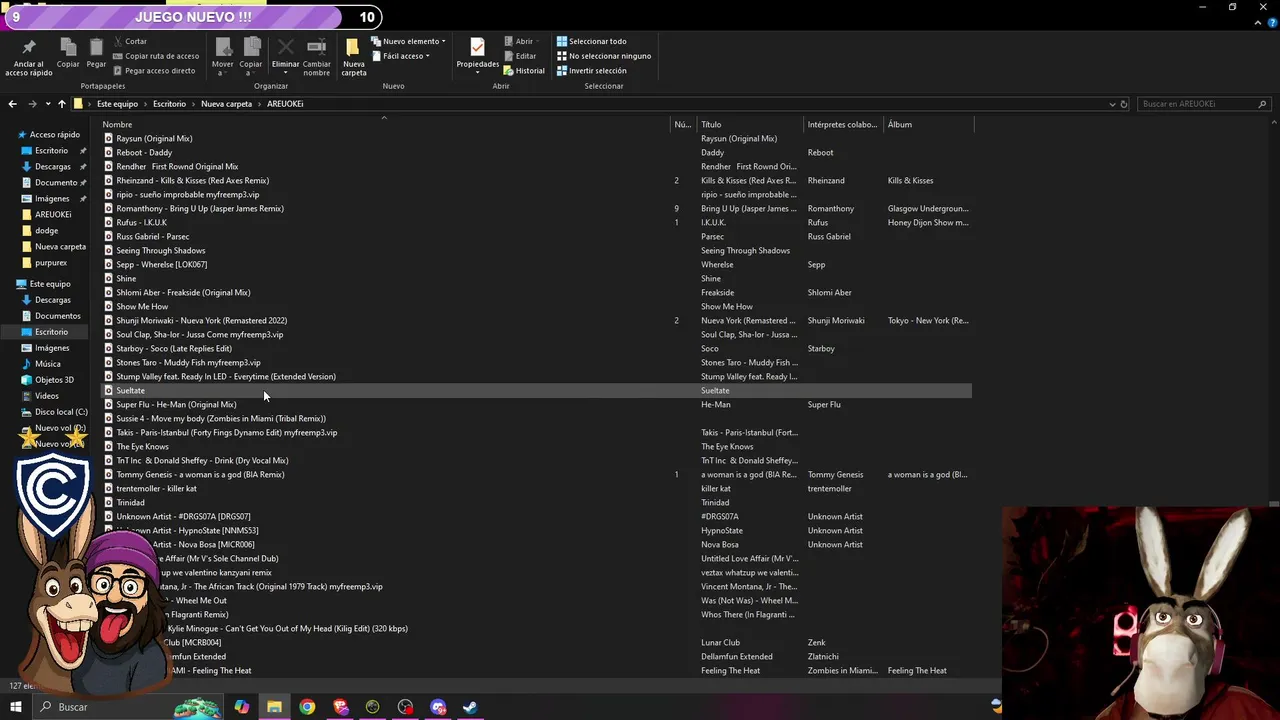This screenshot has width=1280, height=720.
Task: Click Editar in Abrir group
Action: point(520,56)
